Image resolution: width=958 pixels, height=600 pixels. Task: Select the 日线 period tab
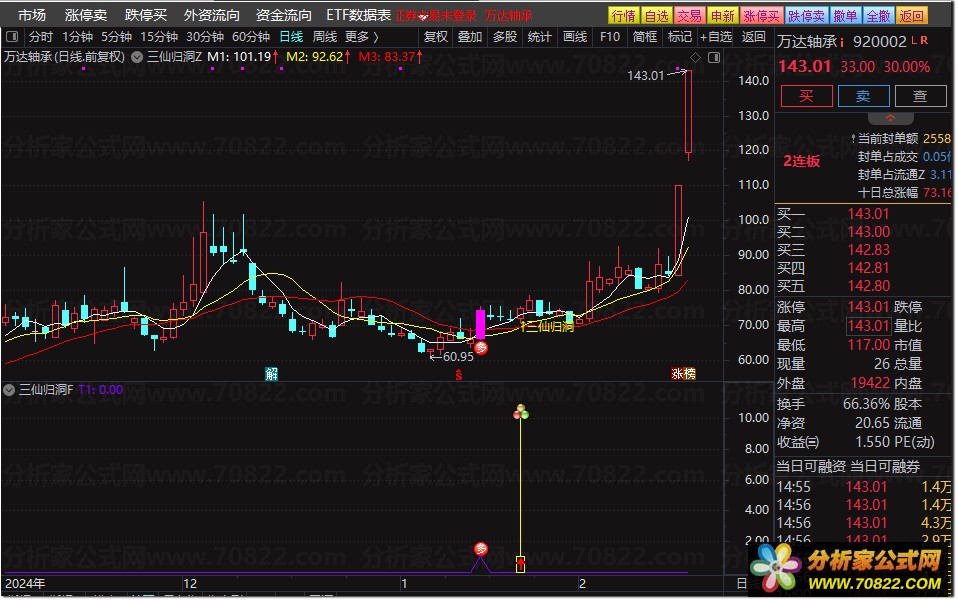tap(291, 37)
